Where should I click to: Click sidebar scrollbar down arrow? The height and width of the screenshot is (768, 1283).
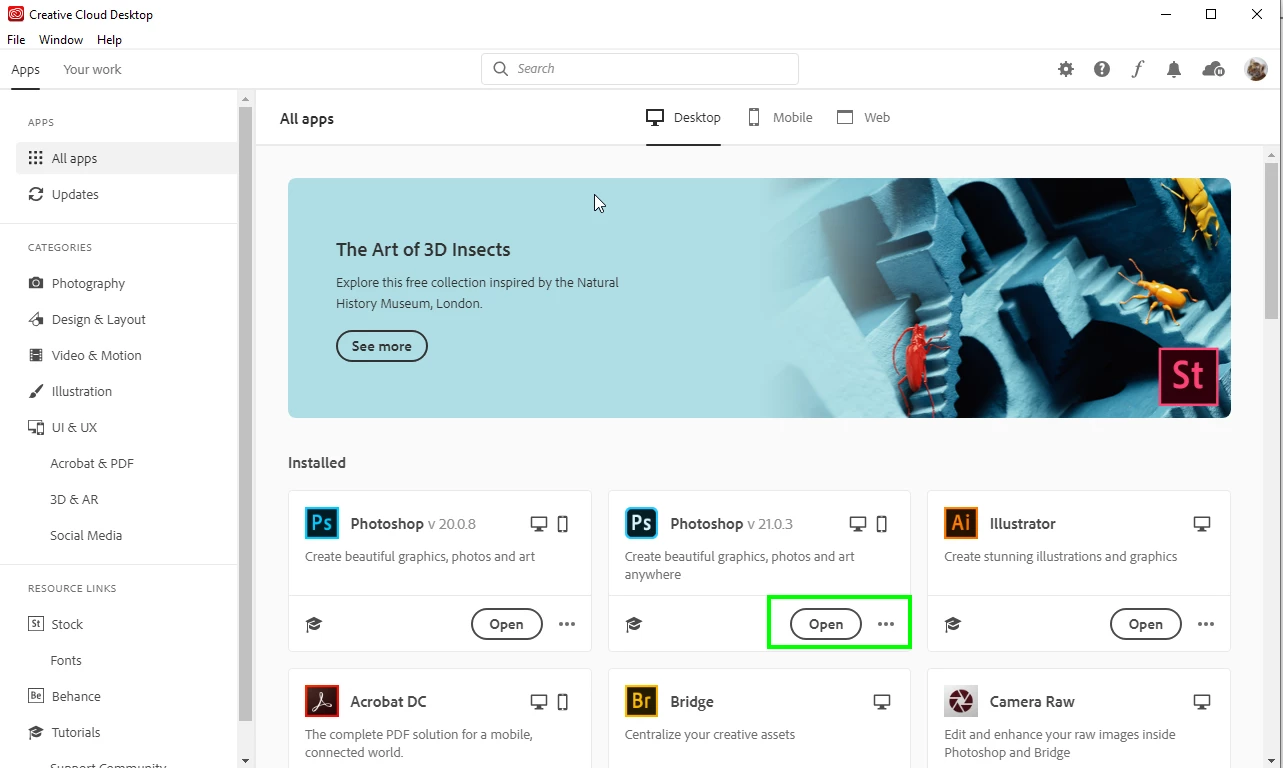click(x=245, y=760)
